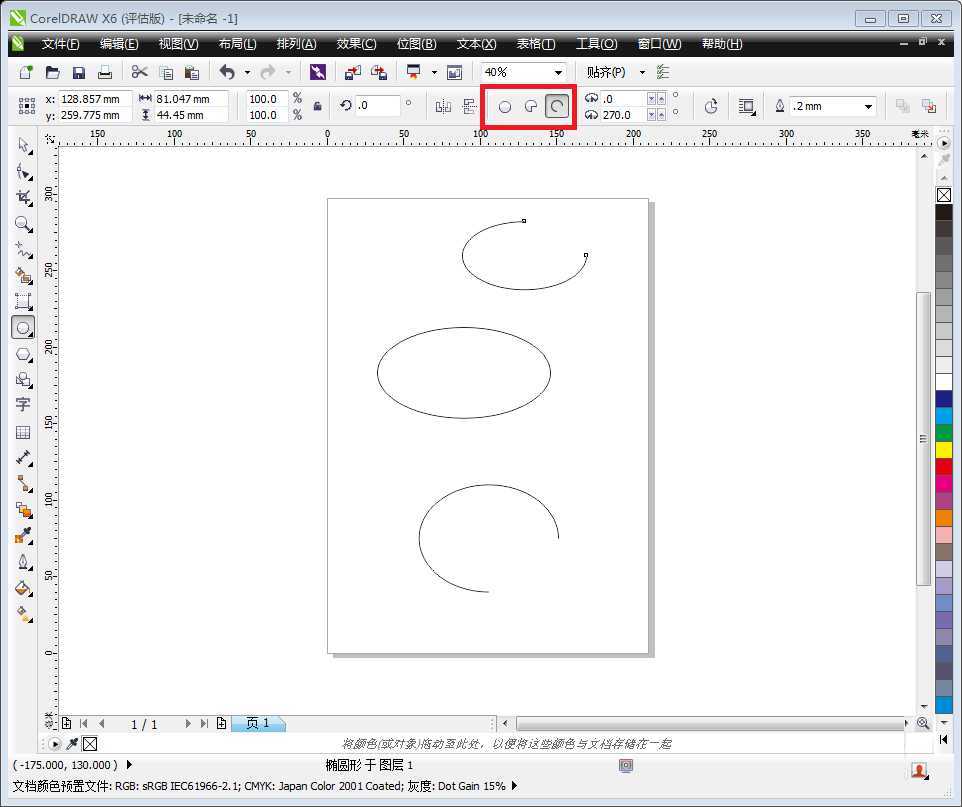Click the Undo arrow button

[228, 71]
